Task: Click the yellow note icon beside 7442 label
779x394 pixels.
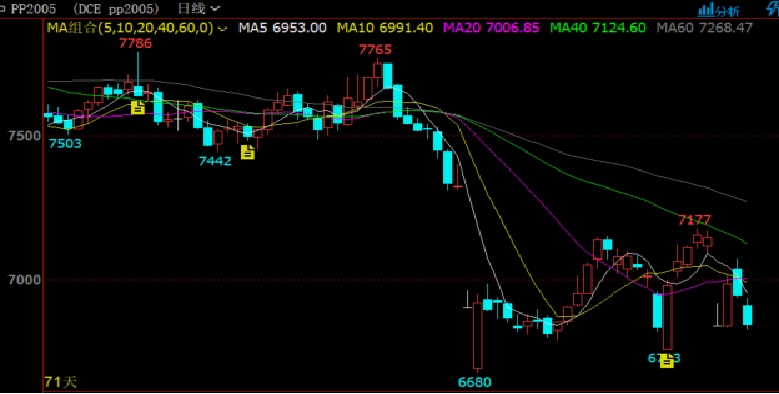Action: 247,152
